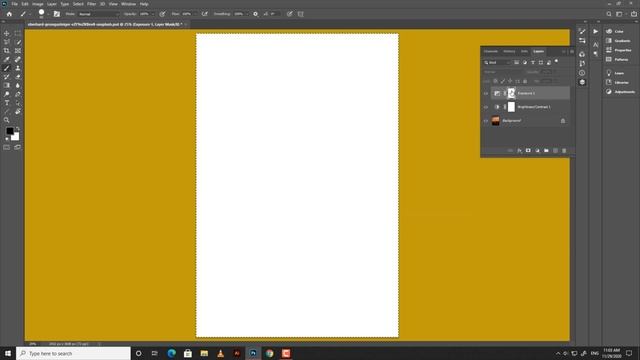Click the Exposure 1 layer mask thumbnail
Viewport: 640px width, 360px height.
pyautogui.click(x=511, y=93)
